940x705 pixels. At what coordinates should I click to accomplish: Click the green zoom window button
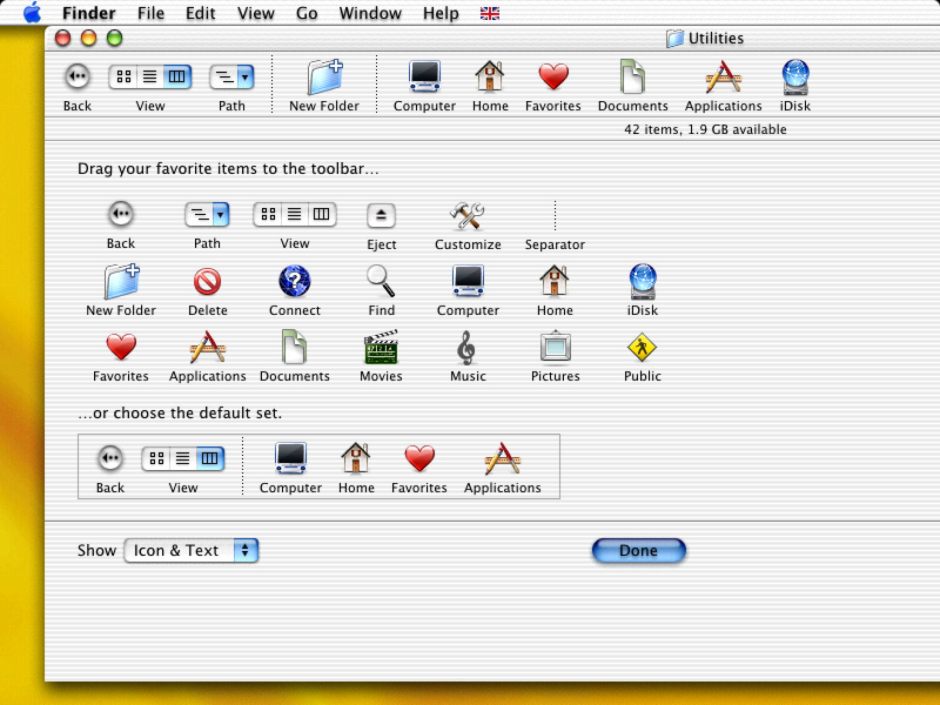115,38
